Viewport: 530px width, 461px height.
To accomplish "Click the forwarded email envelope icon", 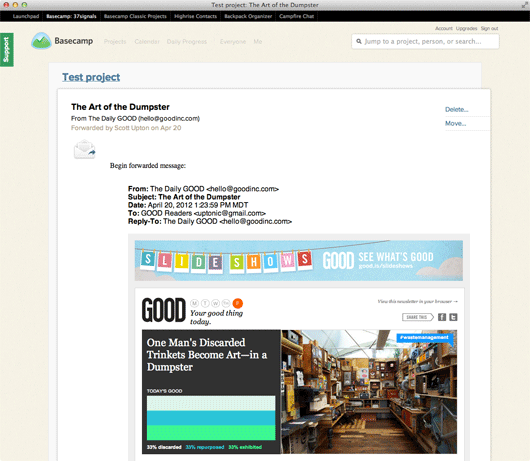I will click(85, 149).
